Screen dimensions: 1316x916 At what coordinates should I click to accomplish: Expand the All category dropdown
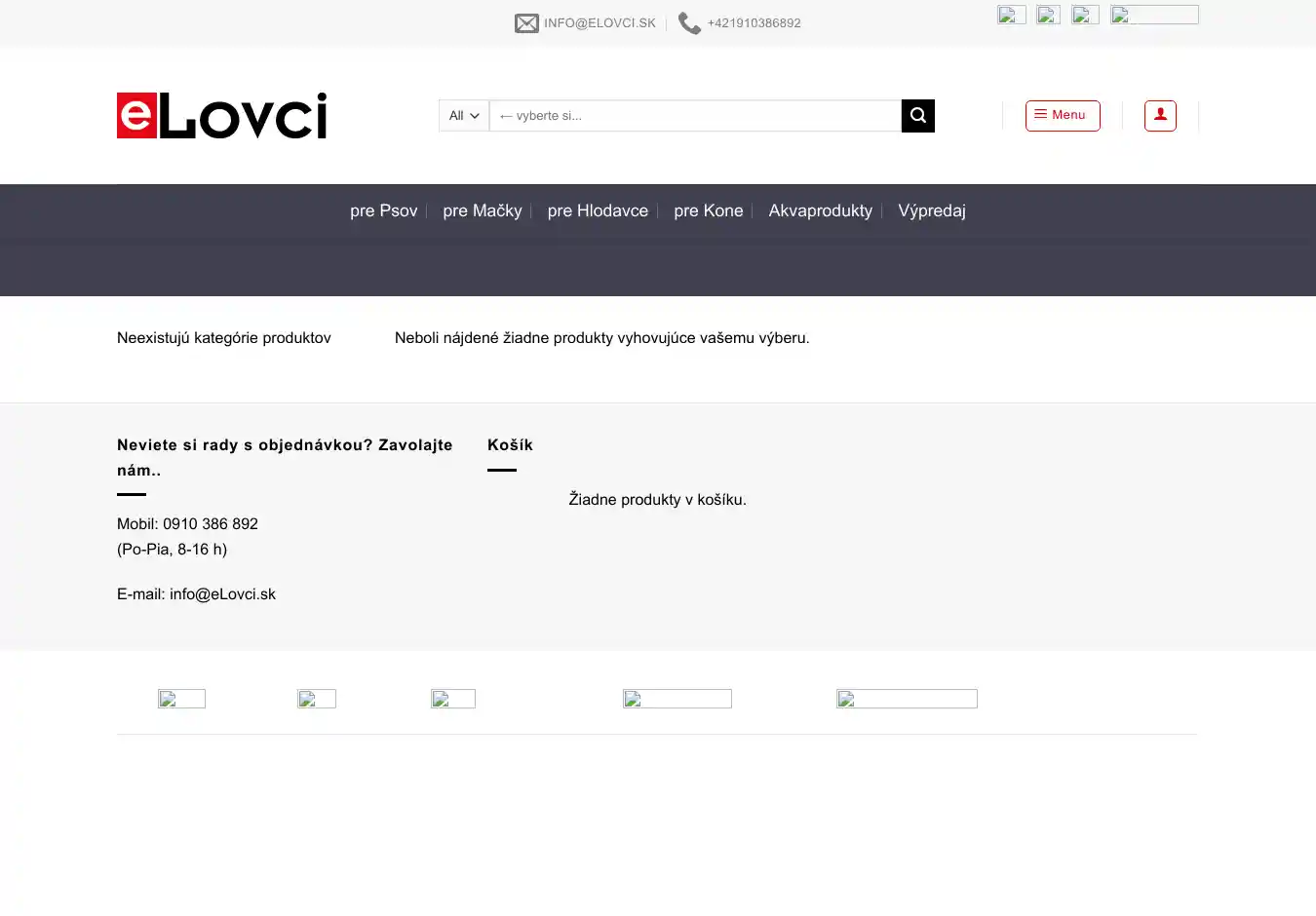click(464, 116)
